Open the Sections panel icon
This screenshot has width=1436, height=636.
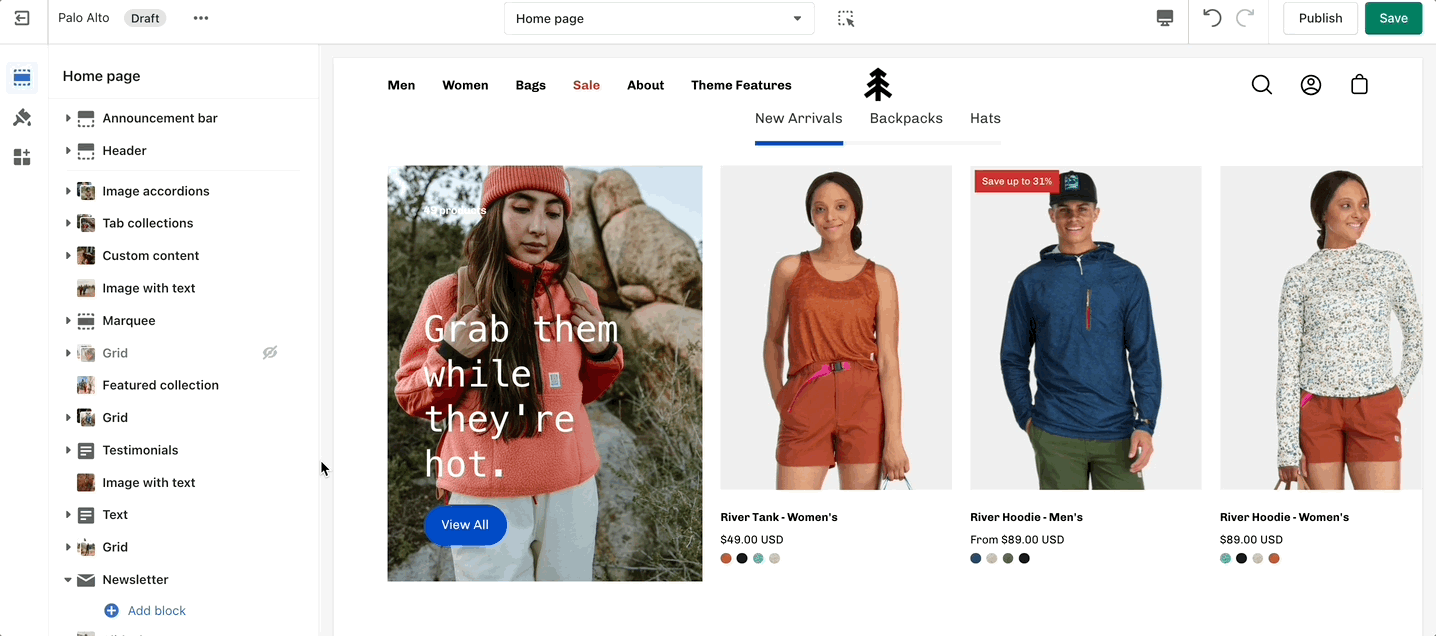coord(22,78)
